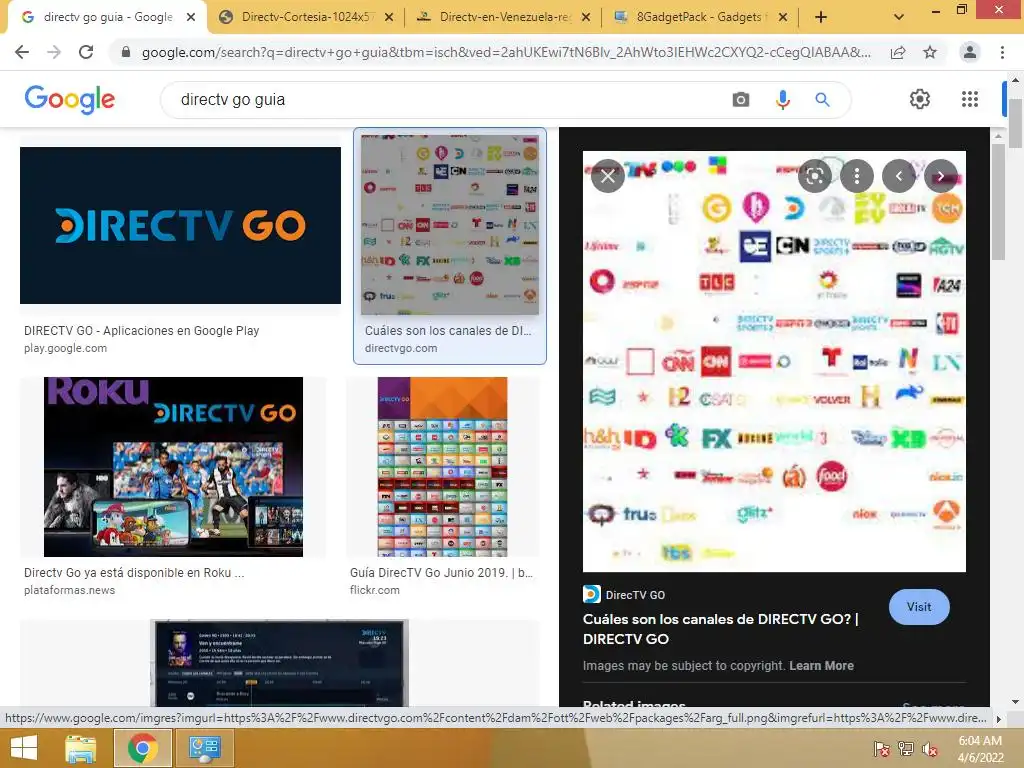Open the Roku DIRECTV GO thumbnail

pos(173,467)
